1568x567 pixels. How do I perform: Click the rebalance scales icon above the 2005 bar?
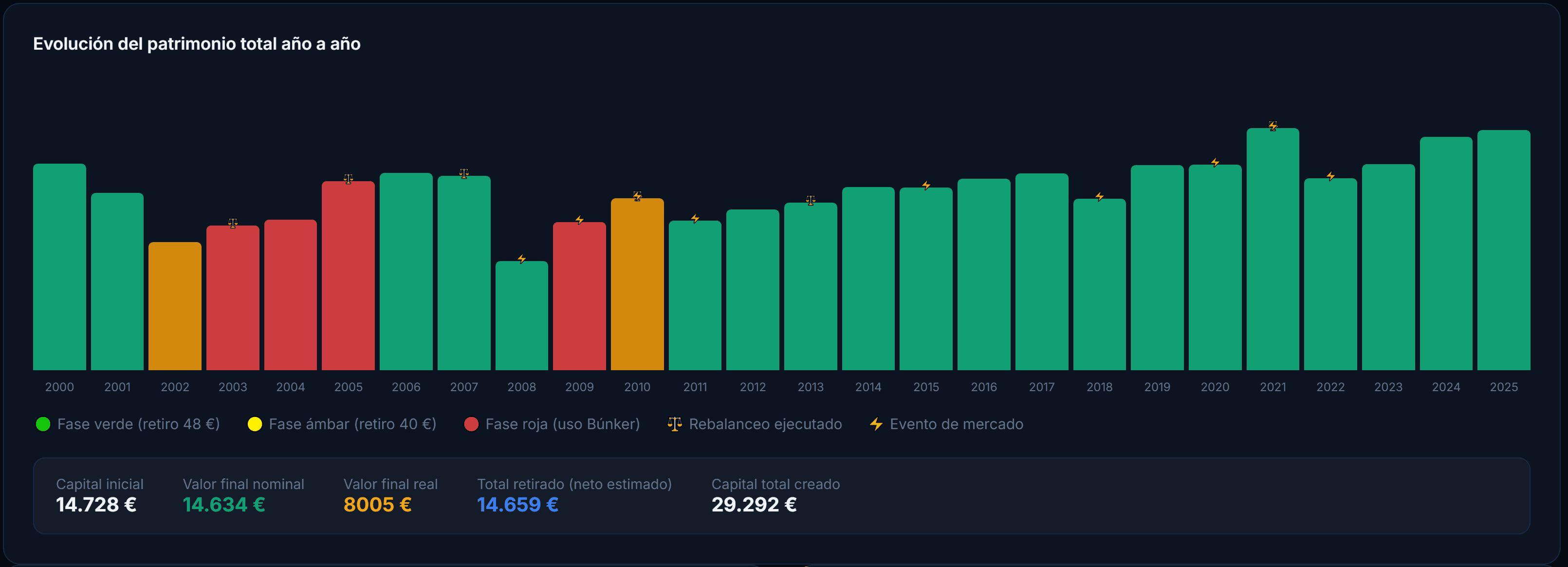click(x=348, y=178)
